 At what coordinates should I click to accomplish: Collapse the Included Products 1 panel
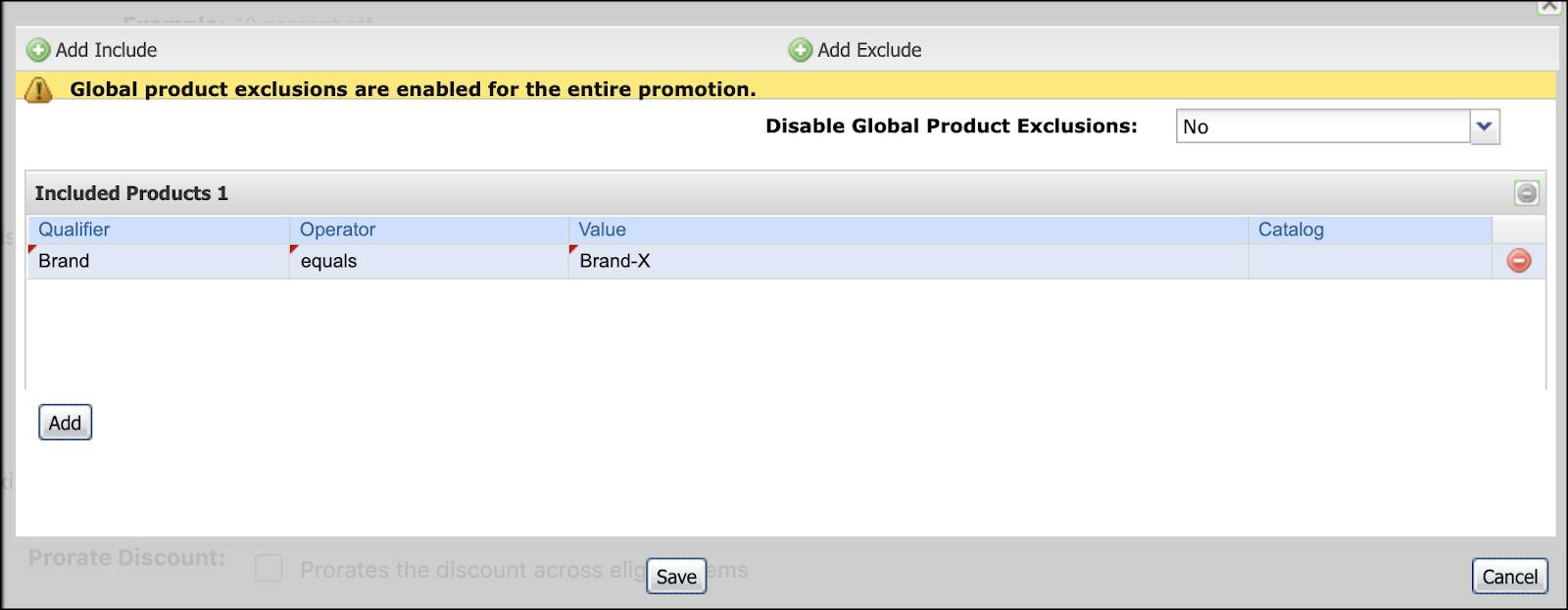[1527, 192]
